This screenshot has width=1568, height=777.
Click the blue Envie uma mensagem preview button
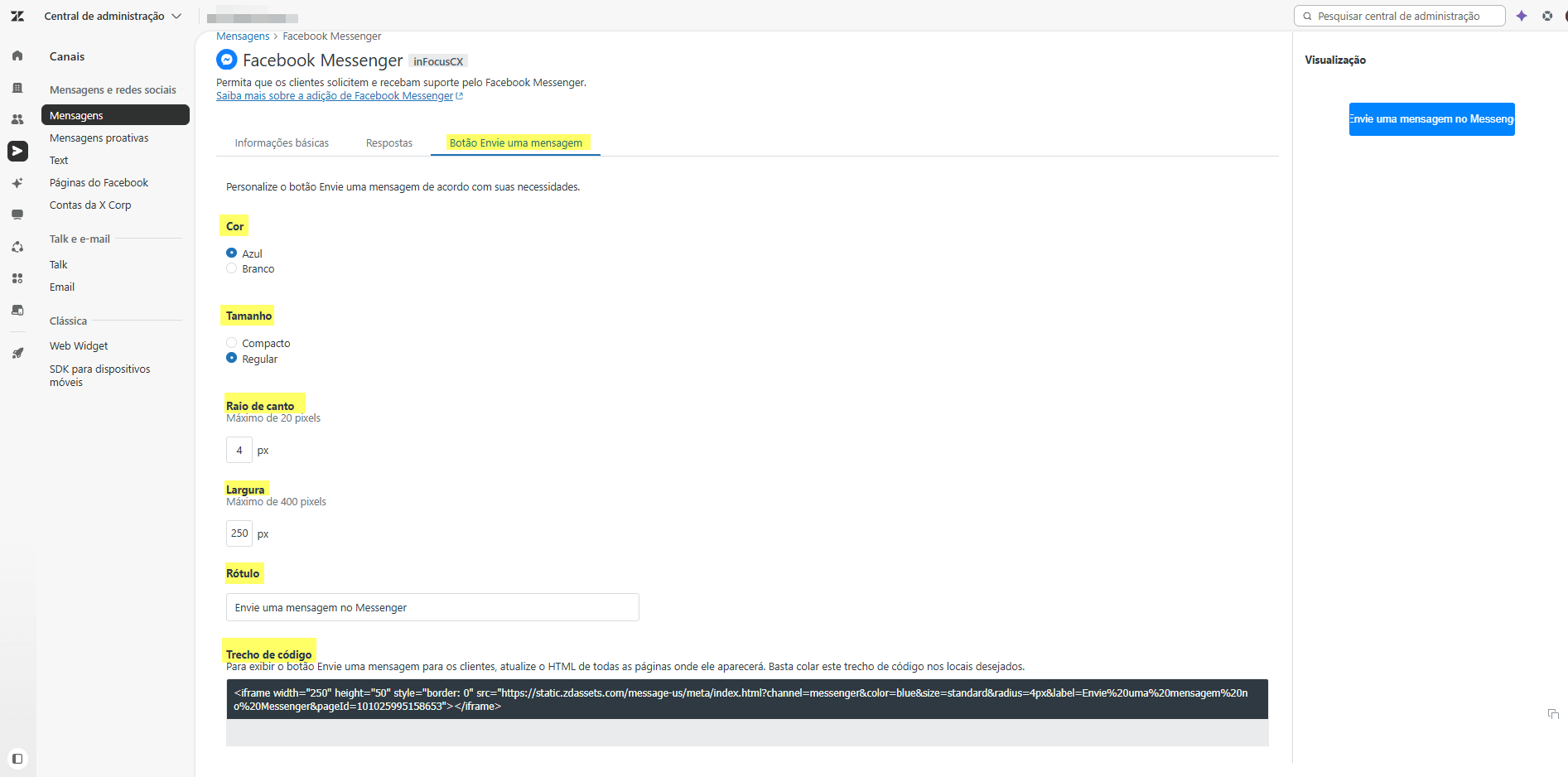[1431, 119]
